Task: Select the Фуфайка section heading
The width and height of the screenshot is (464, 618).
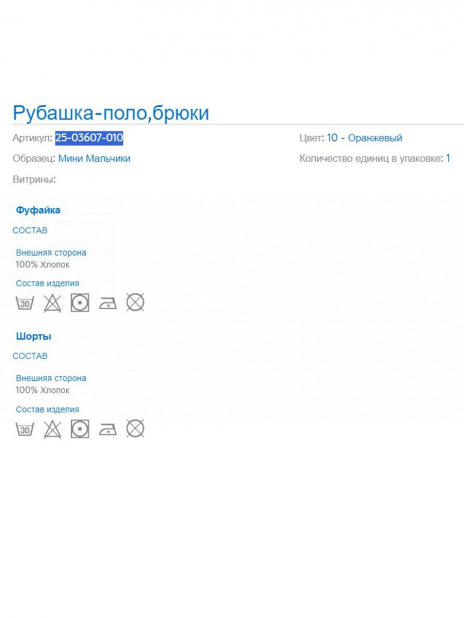Action: [x=38, y=210]
